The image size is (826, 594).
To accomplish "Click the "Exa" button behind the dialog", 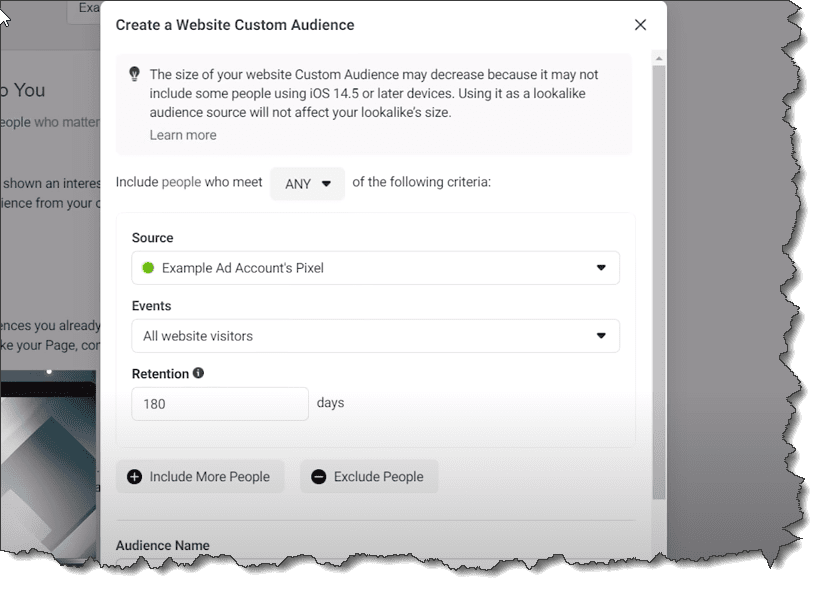I will 84,9.
